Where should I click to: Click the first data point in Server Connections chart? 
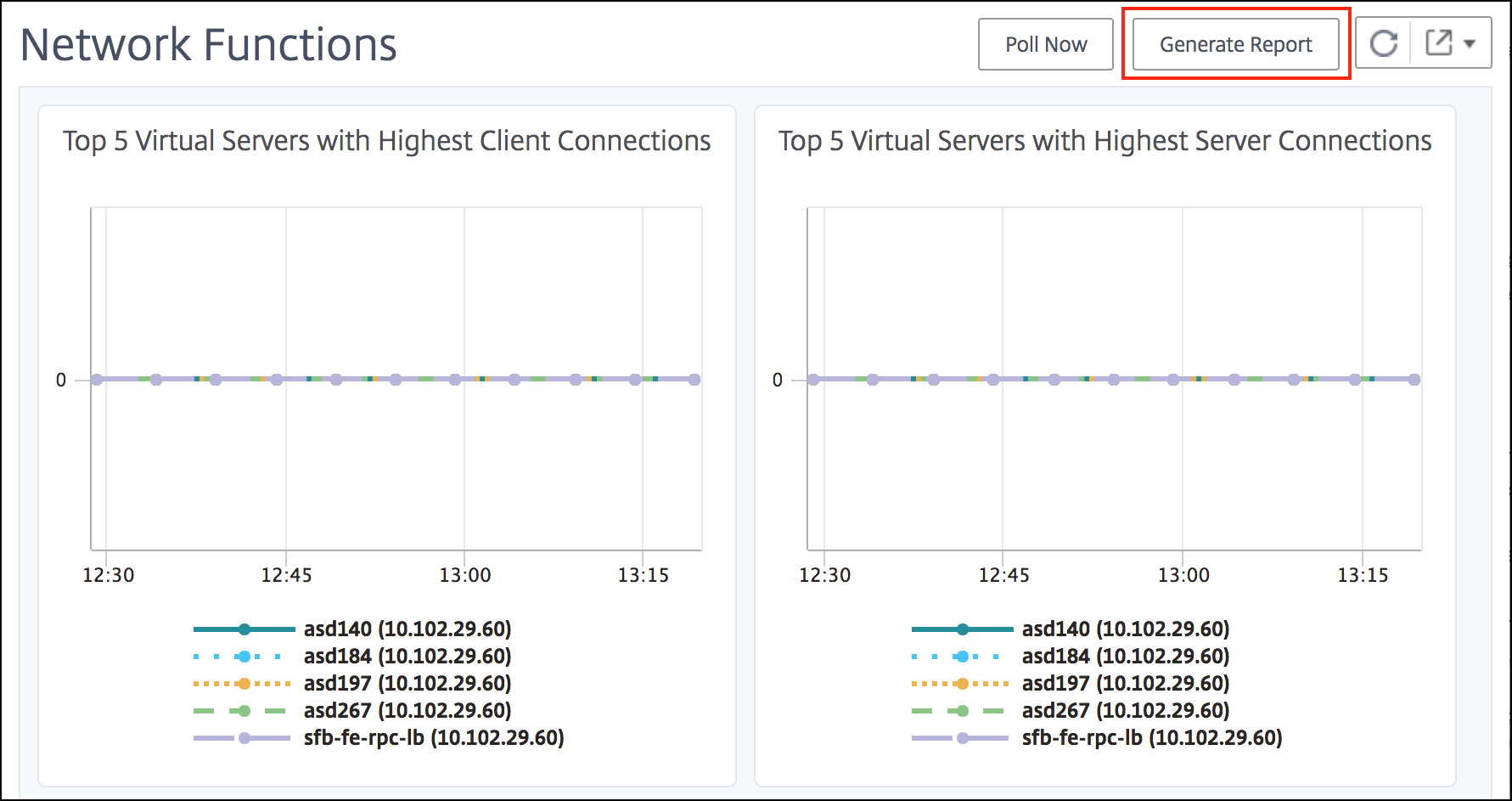click(813, 380)
